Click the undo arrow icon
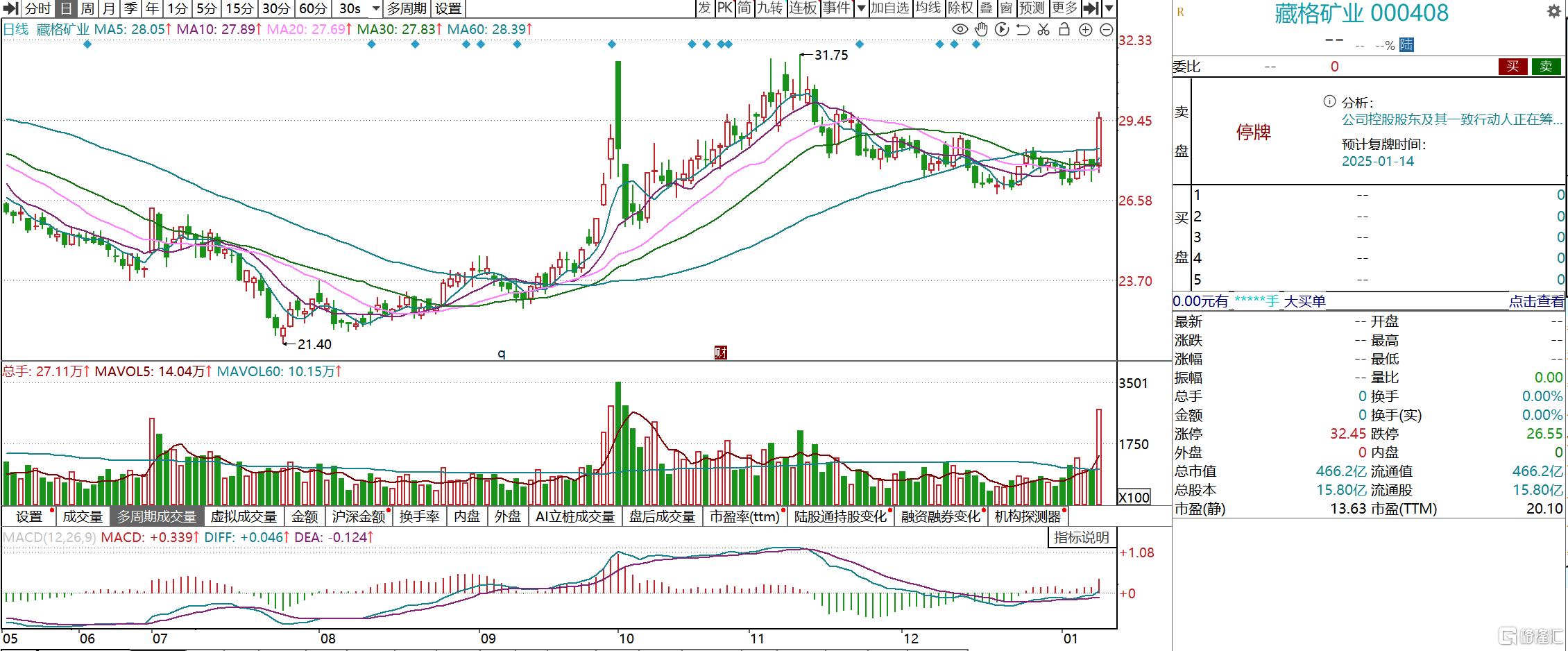 pyautogui.click(x=1023, y=29)
